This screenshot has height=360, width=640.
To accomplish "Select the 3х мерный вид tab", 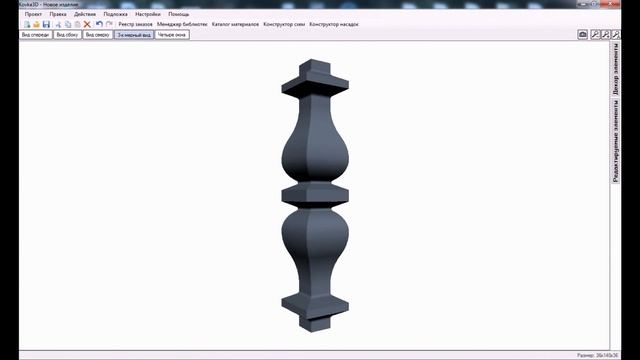I will click(x=134, y=35).
